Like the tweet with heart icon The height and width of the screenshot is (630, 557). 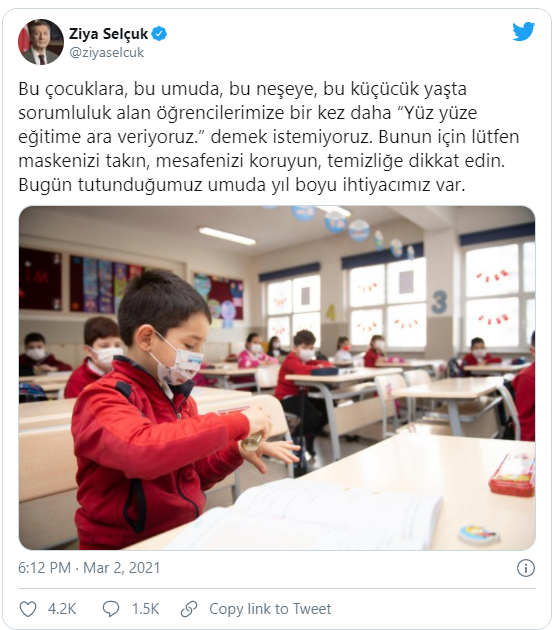pos(28,609)
